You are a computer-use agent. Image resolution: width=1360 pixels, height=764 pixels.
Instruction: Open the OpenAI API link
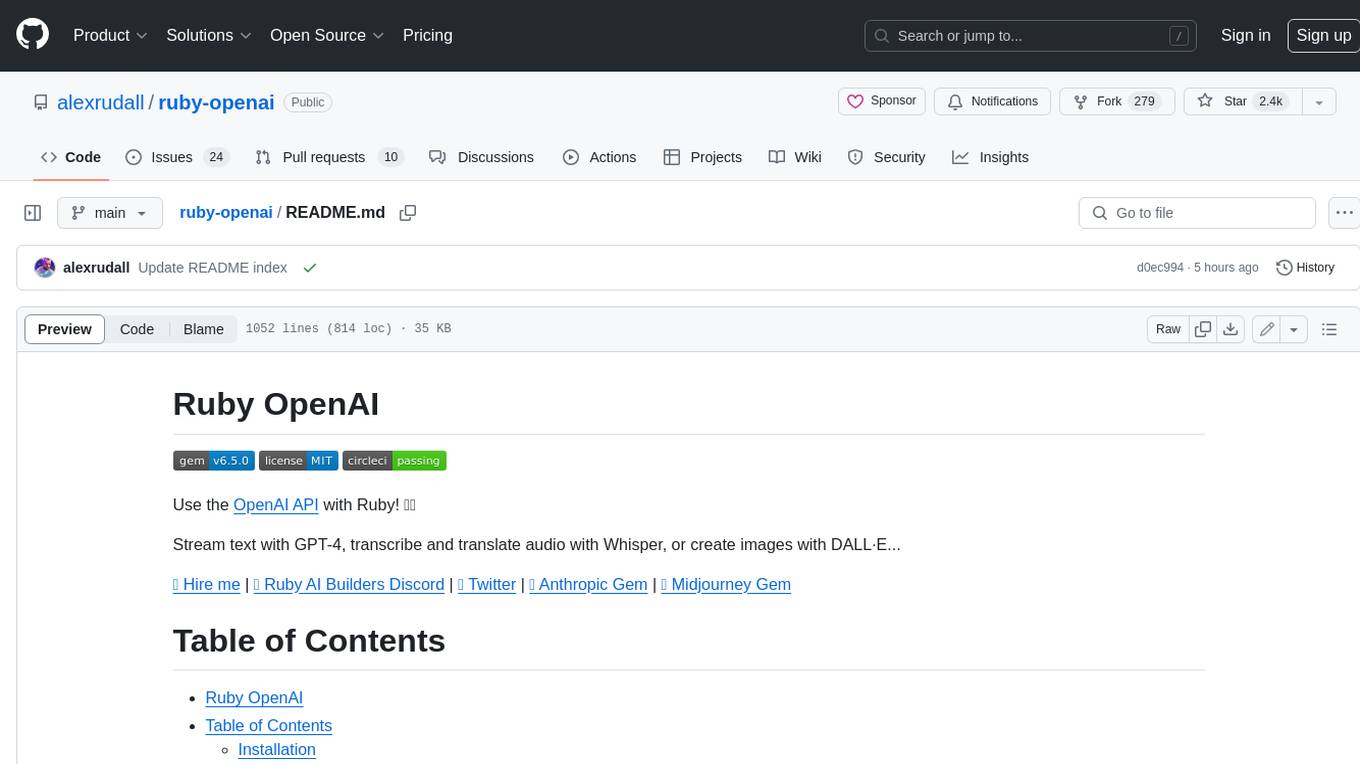pos(276,505)
